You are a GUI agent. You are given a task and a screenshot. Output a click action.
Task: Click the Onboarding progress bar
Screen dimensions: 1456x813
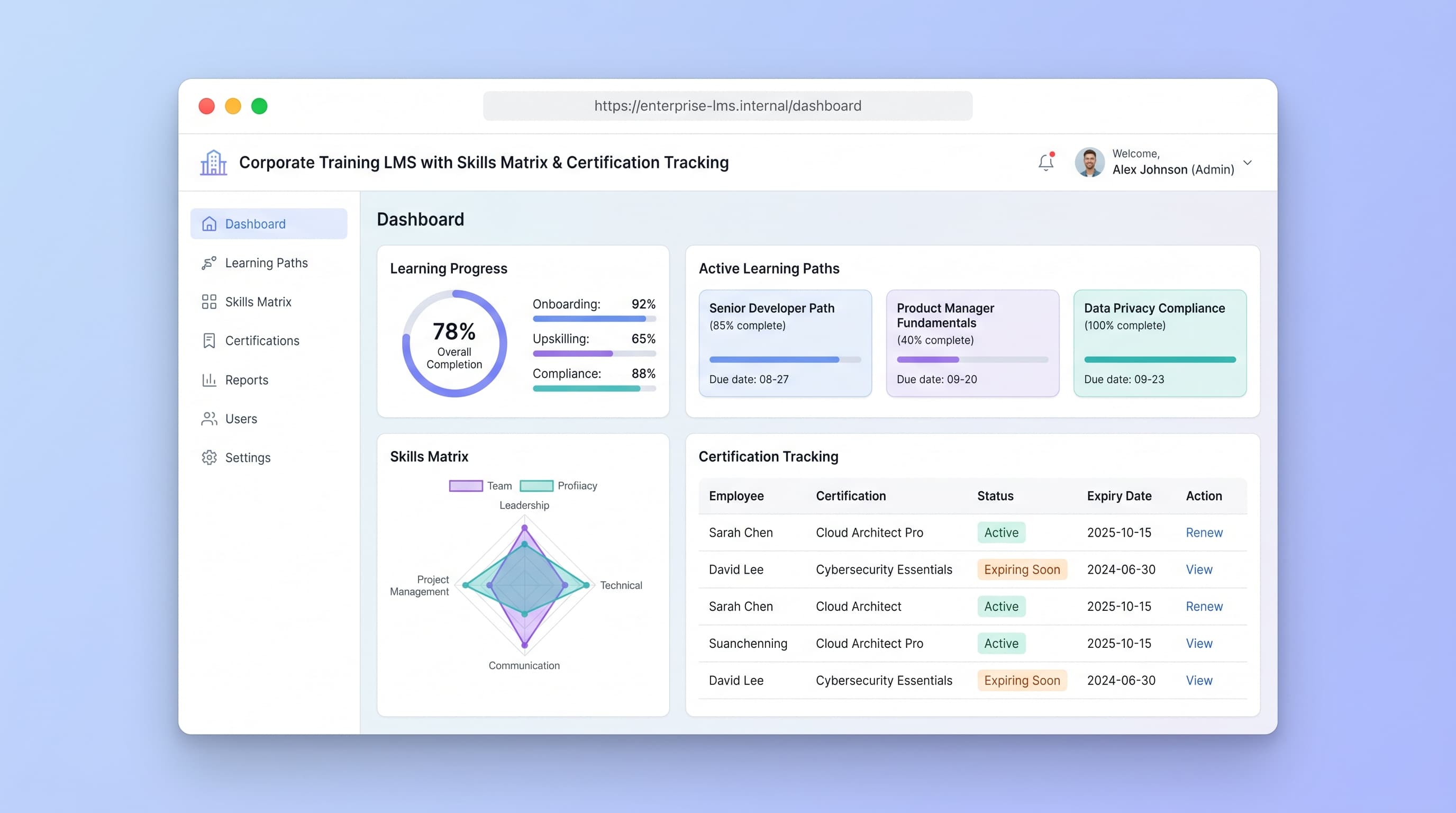tap(594, 319)
